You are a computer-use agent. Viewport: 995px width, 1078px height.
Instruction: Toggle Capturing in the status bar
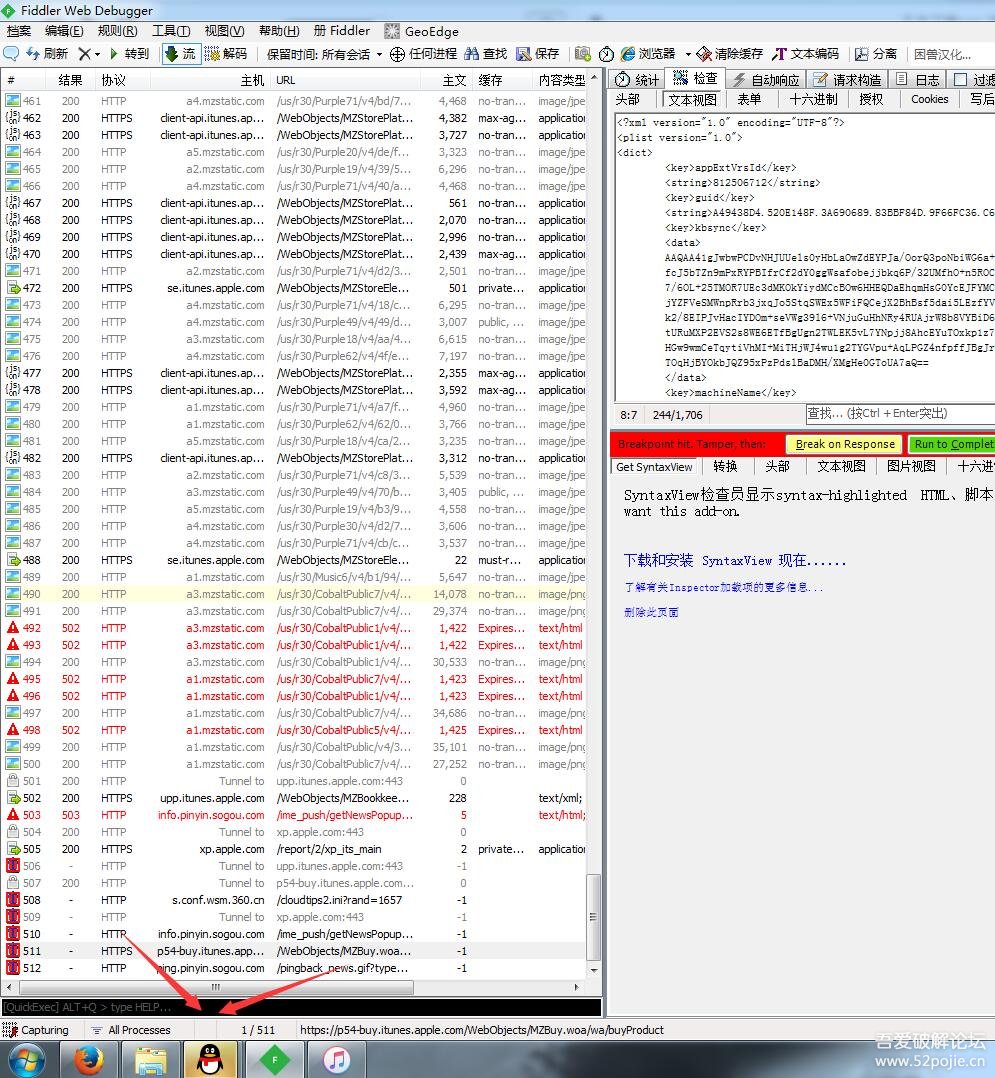click(x=36, y=1030)
